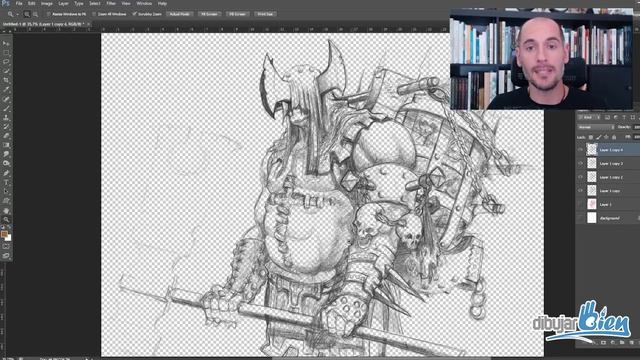Click the adjustment layer filter icon
The height and width of the screenshot is (360, 640).
point(616,118)
